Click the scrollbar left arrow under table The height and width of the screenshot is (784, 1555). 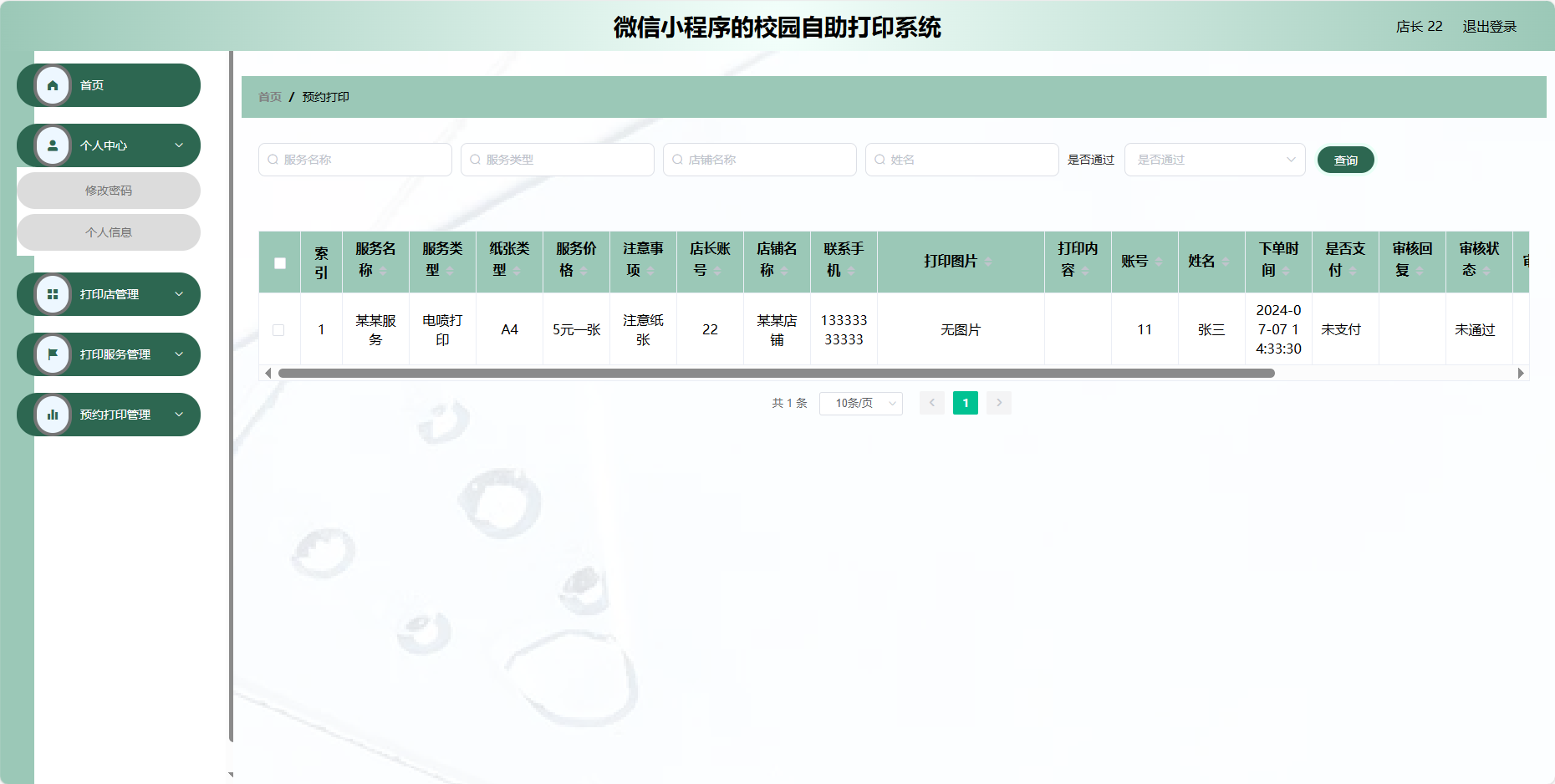268,374
